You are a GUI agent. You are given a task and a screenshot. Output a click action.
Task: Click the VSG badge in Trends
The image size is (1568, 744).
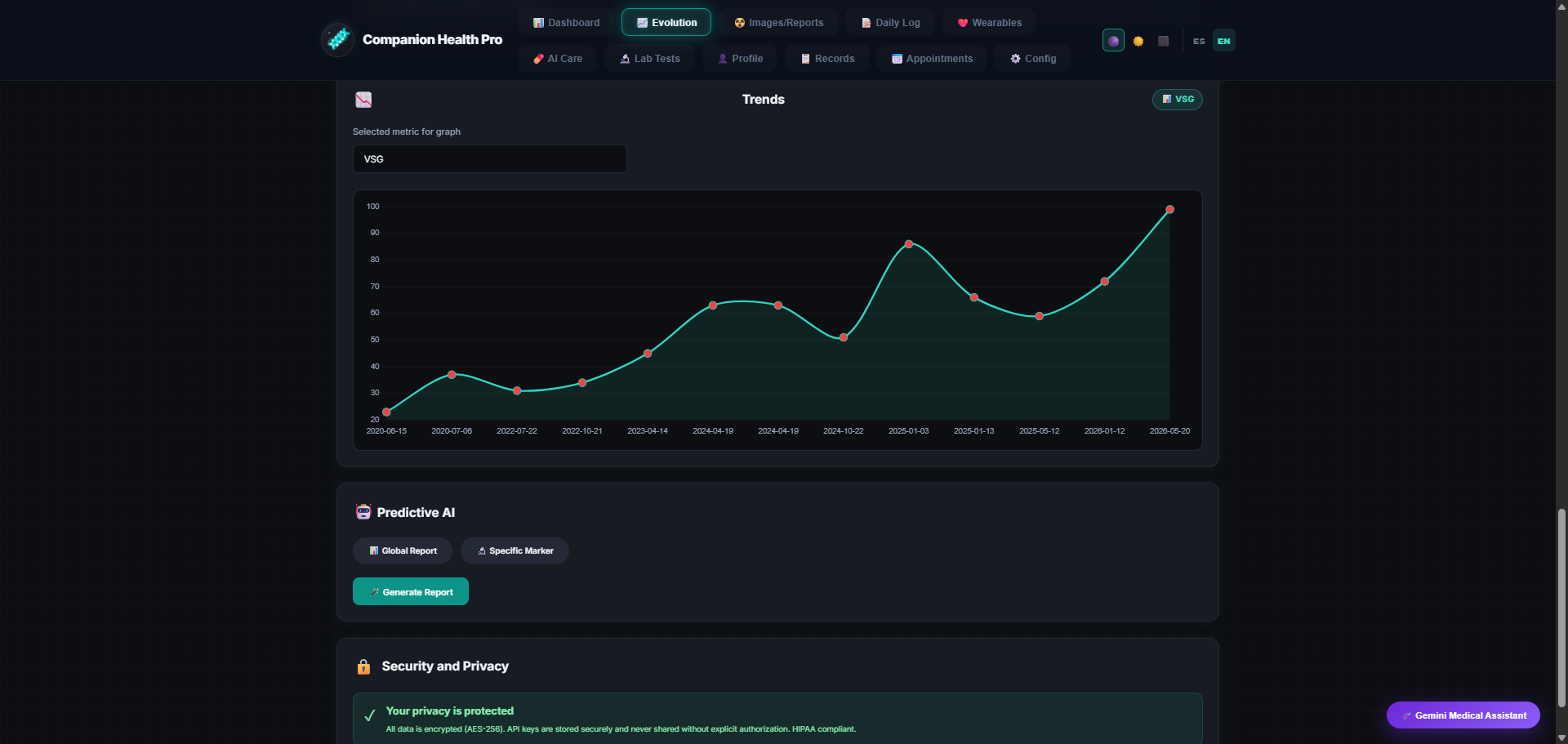click(x=1177, y=100)
